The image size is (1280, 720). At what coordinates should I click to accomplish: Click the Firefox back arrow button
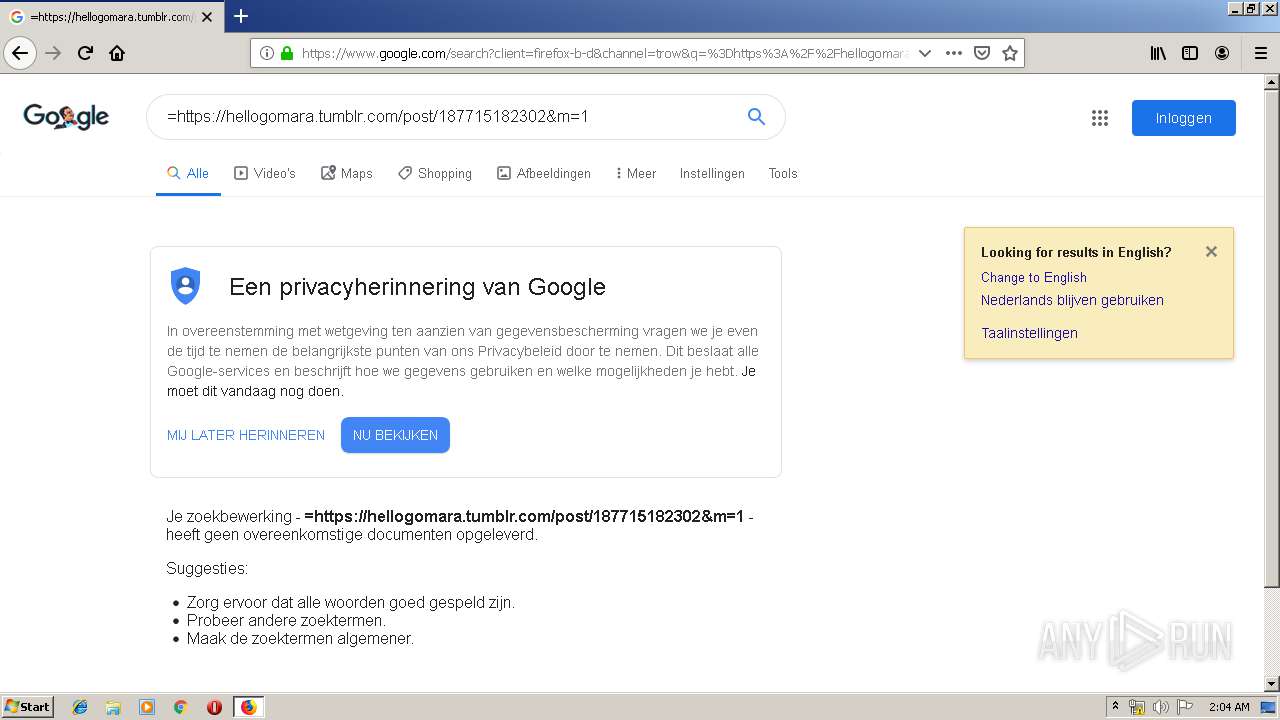click(20, 53)
